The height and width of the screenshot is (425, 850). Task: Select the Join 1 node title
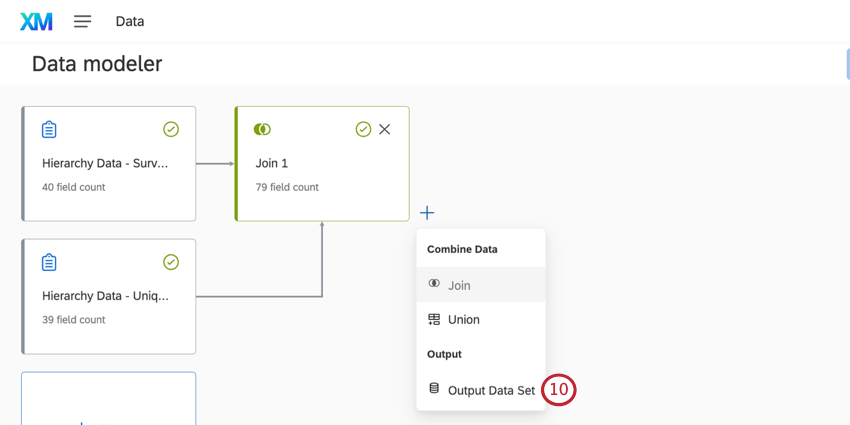(272, 163)
